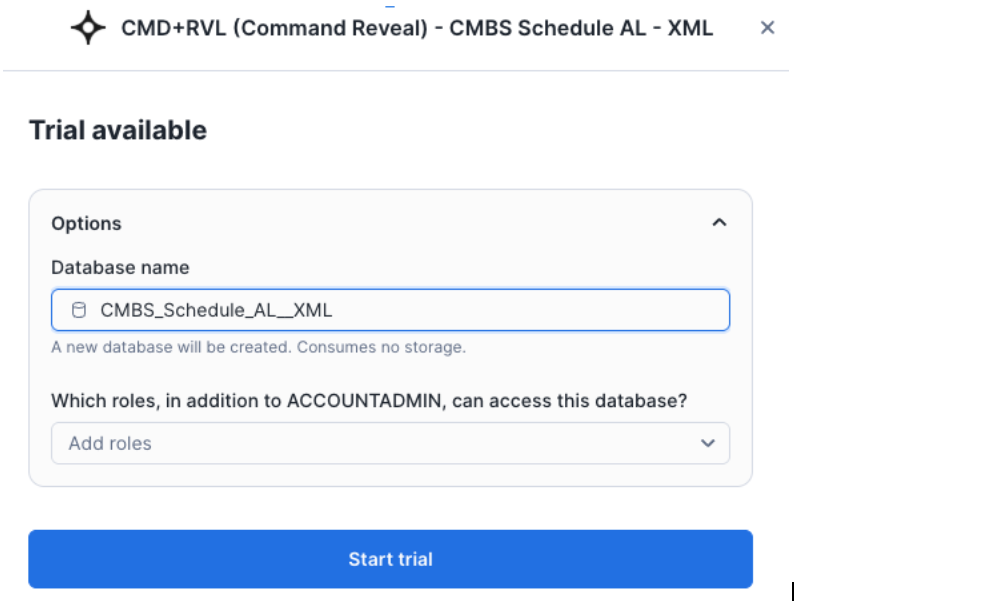Image resolution: width=1008 pixels, height=601 pixels.
Task: Dismiss the dialog with the close control
Action: (x=767, y=28)
